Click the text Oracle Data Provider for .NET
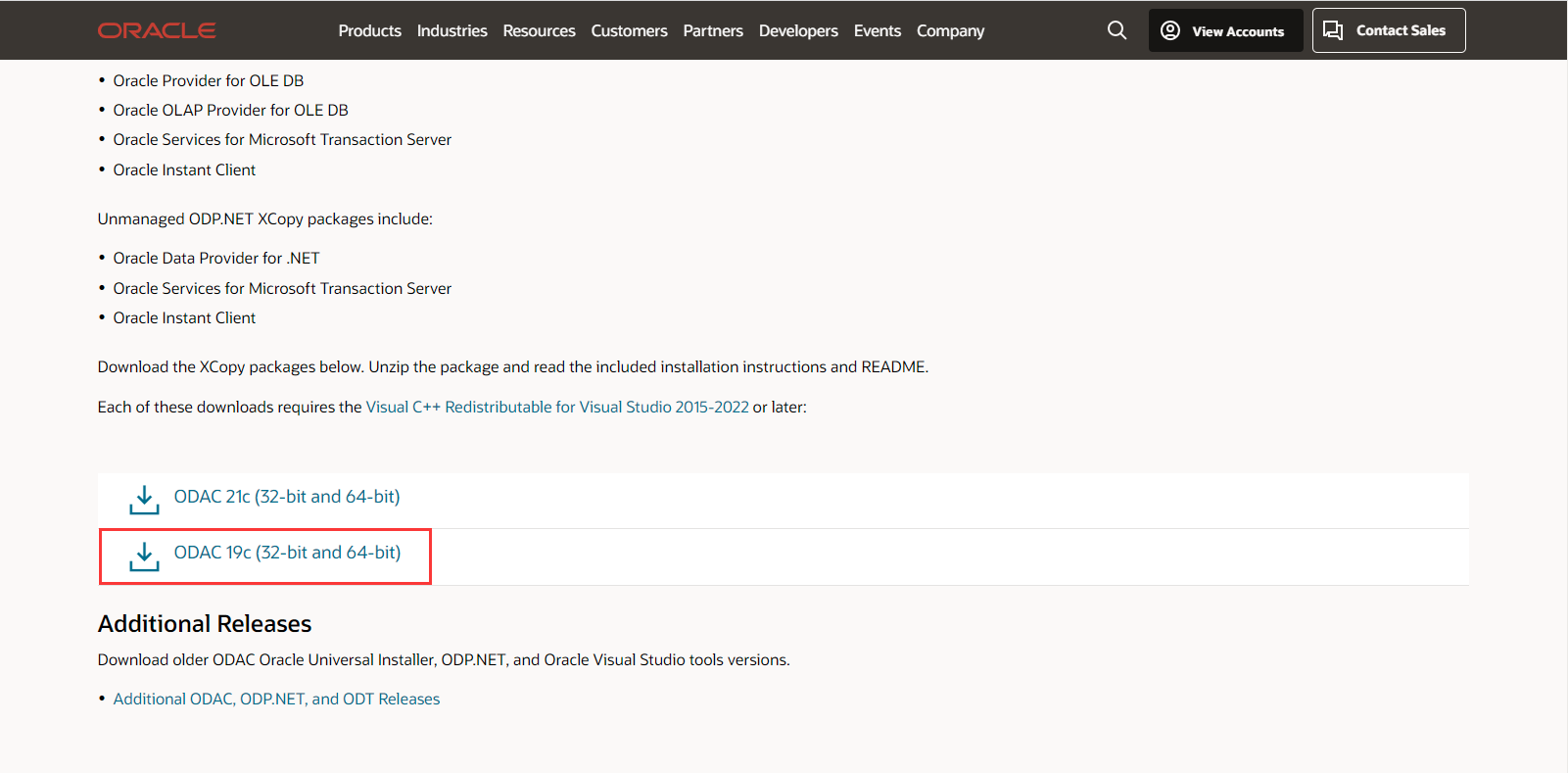This screenshot has width=1568, height=773. [216, 258]
